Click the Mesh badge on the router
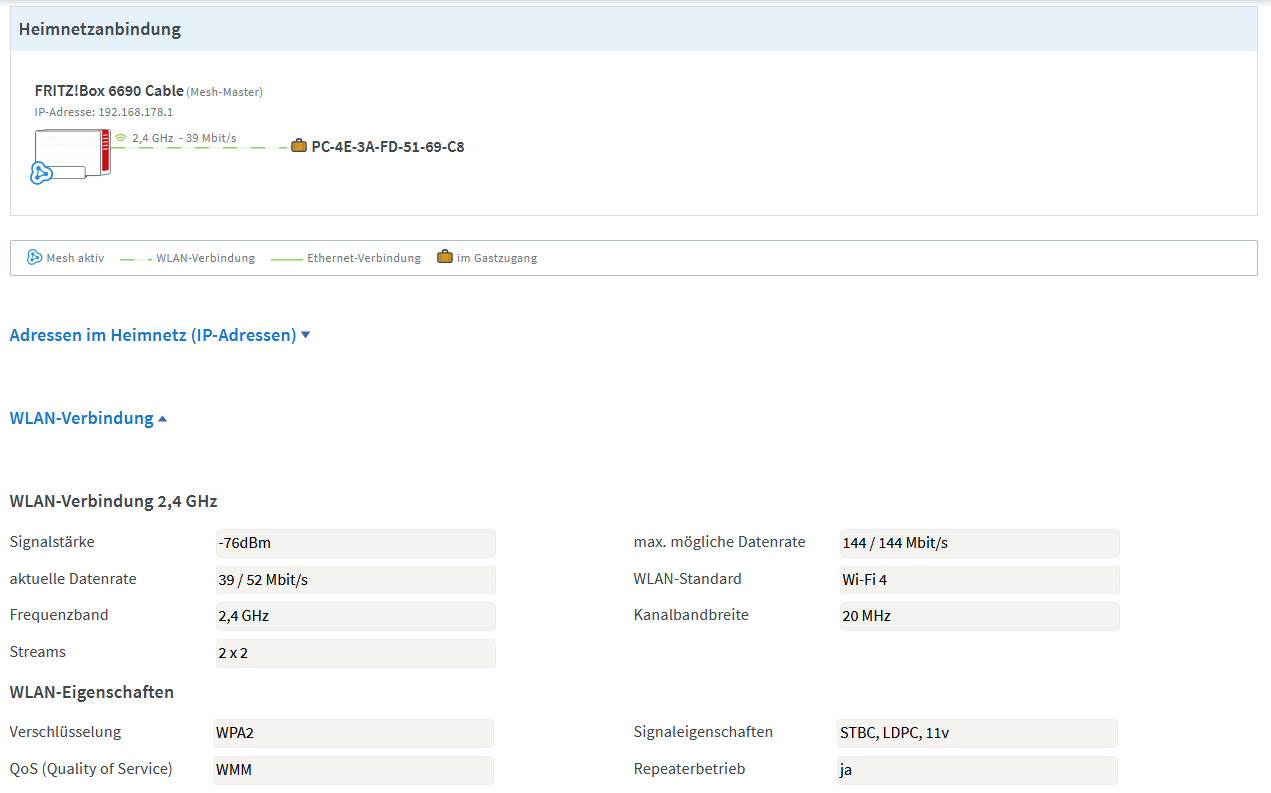Screen dimensions: 1271x793 pos(41,173)
